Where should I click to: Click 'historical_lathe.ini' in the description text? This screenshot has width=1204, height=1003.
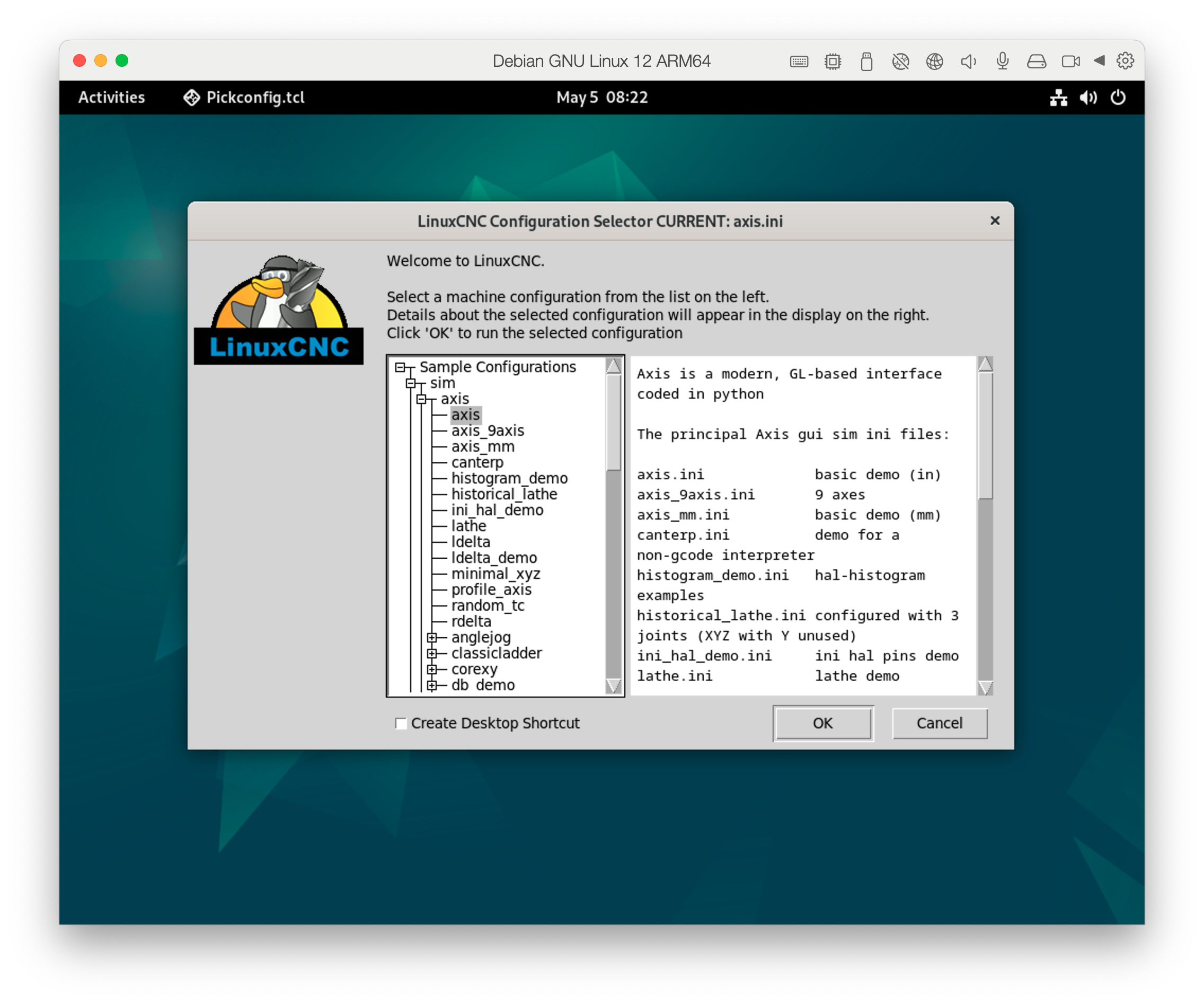pos(721,616)
